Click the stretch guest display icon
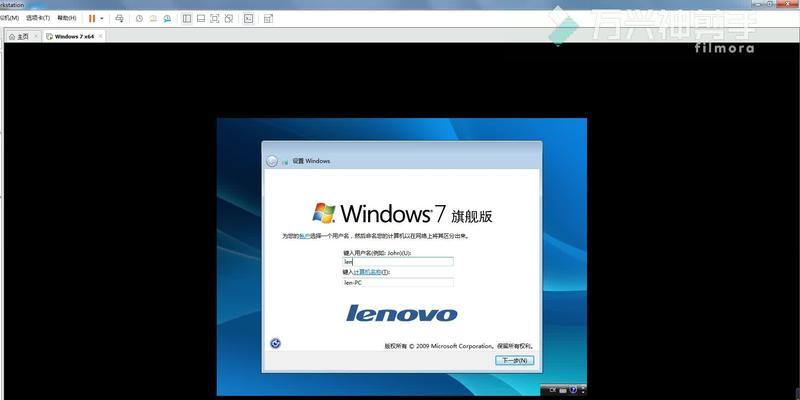Viewport: 800px width, 400px height. pos(268,18)
